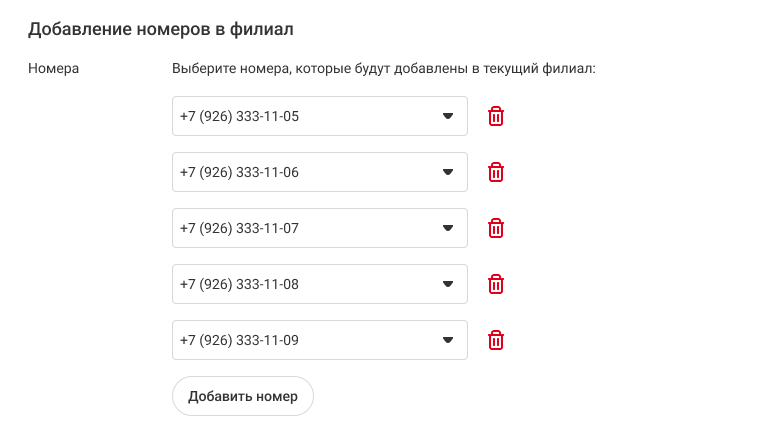
Task: Select the field showing +7 (926) 333-11-06
Action: 239,172
